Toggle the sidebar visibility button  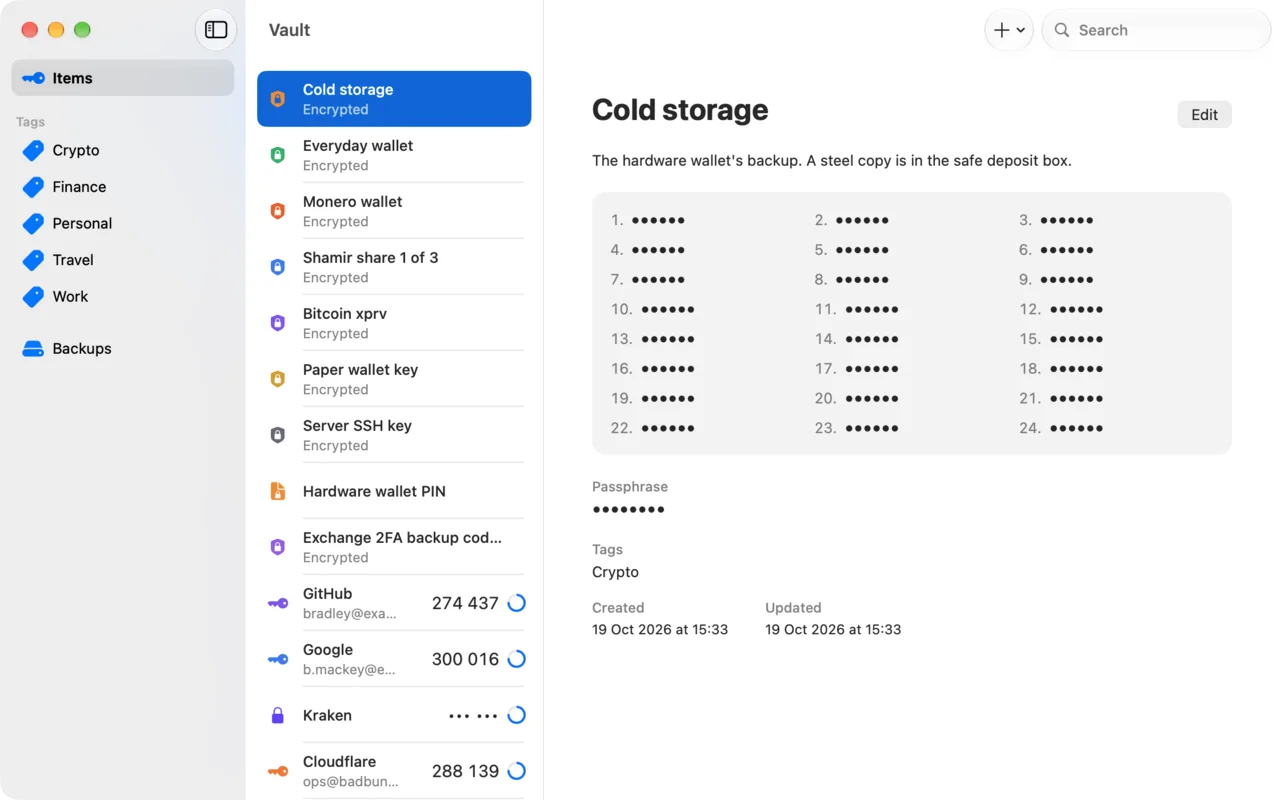tap(216, 30)
